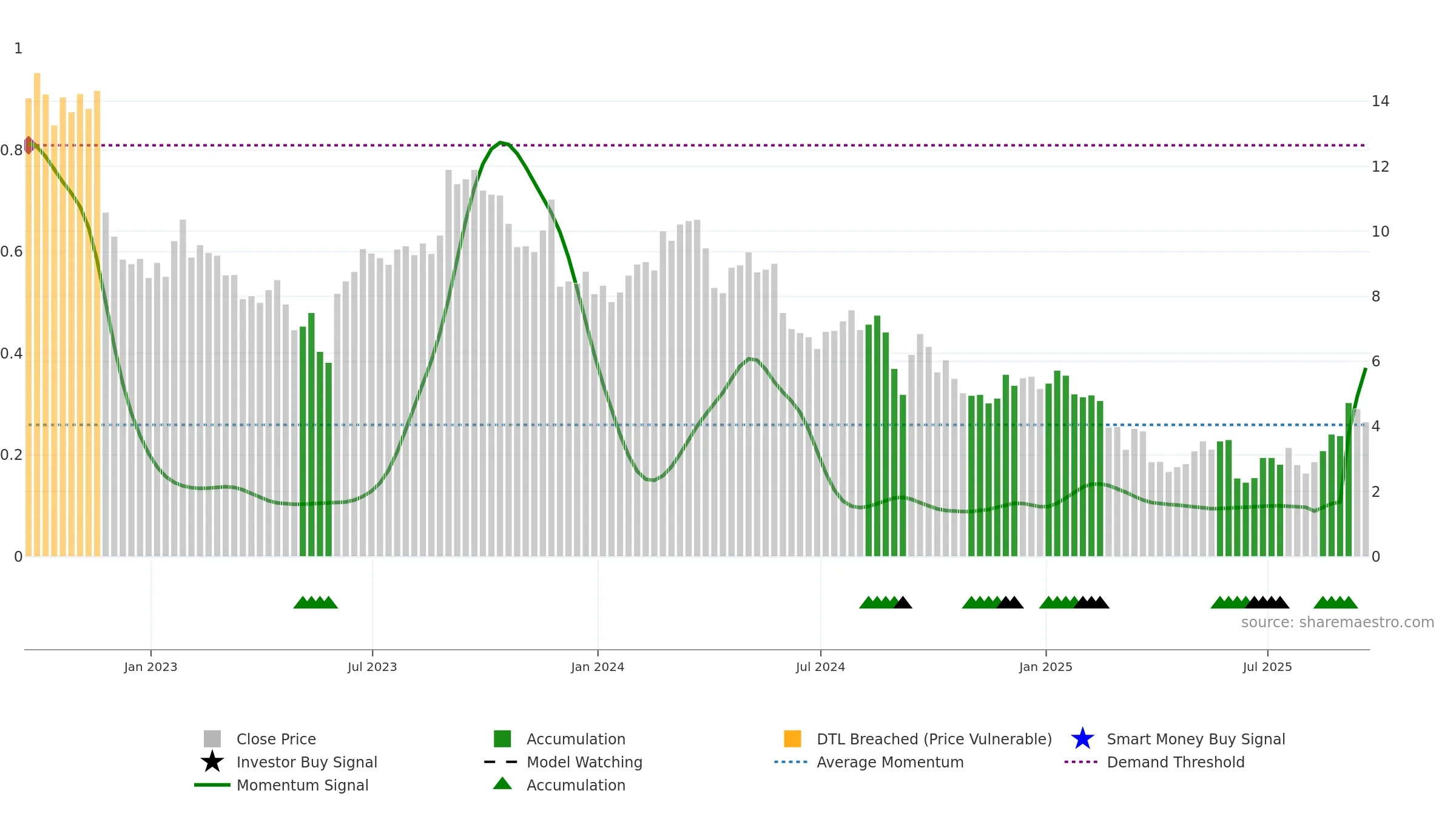Click the accumulation triangles before Jul 2023
1456x819 pixels.
pos(315,602)
